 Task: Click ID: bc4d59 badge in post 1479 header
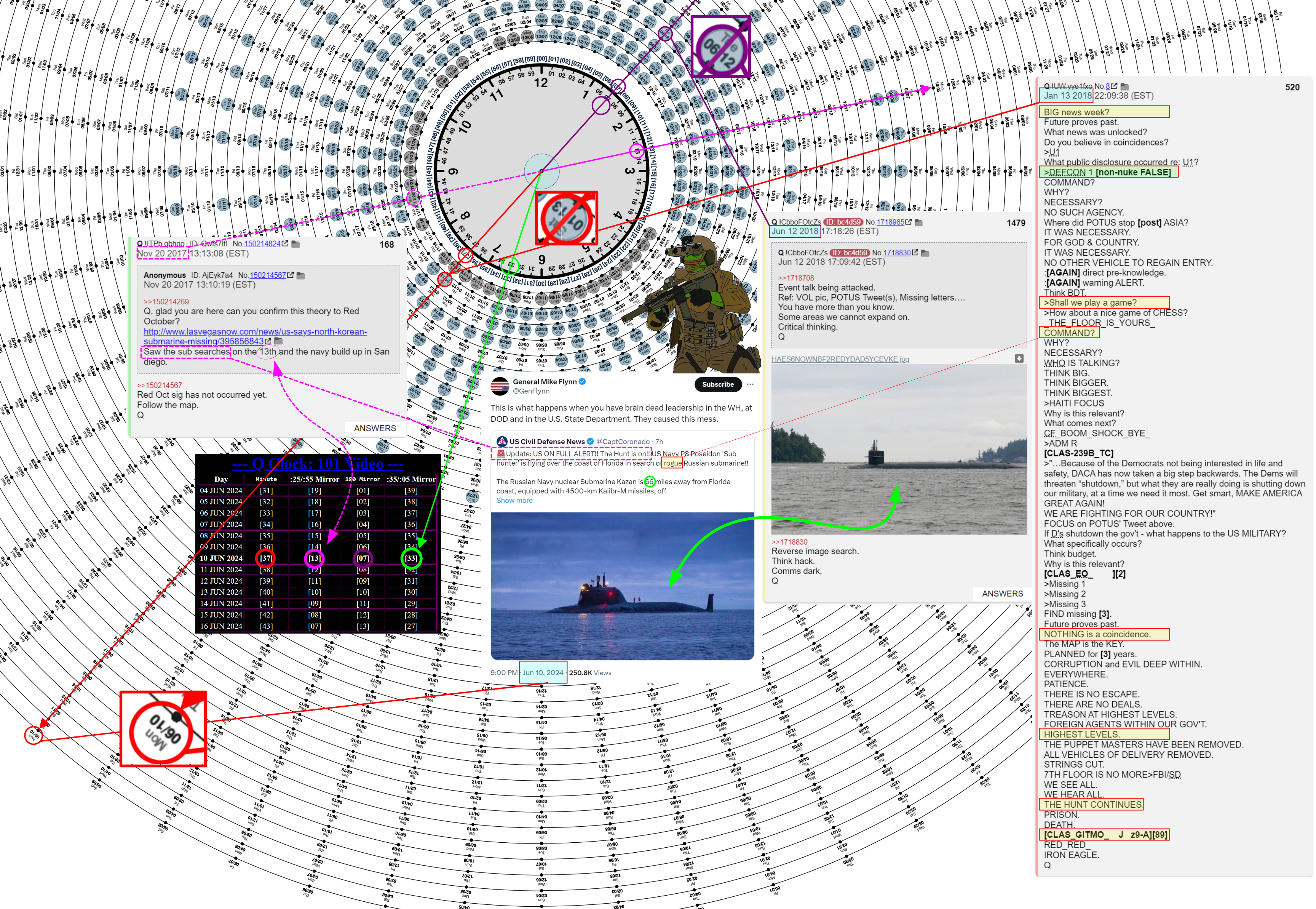pos(843,222)
